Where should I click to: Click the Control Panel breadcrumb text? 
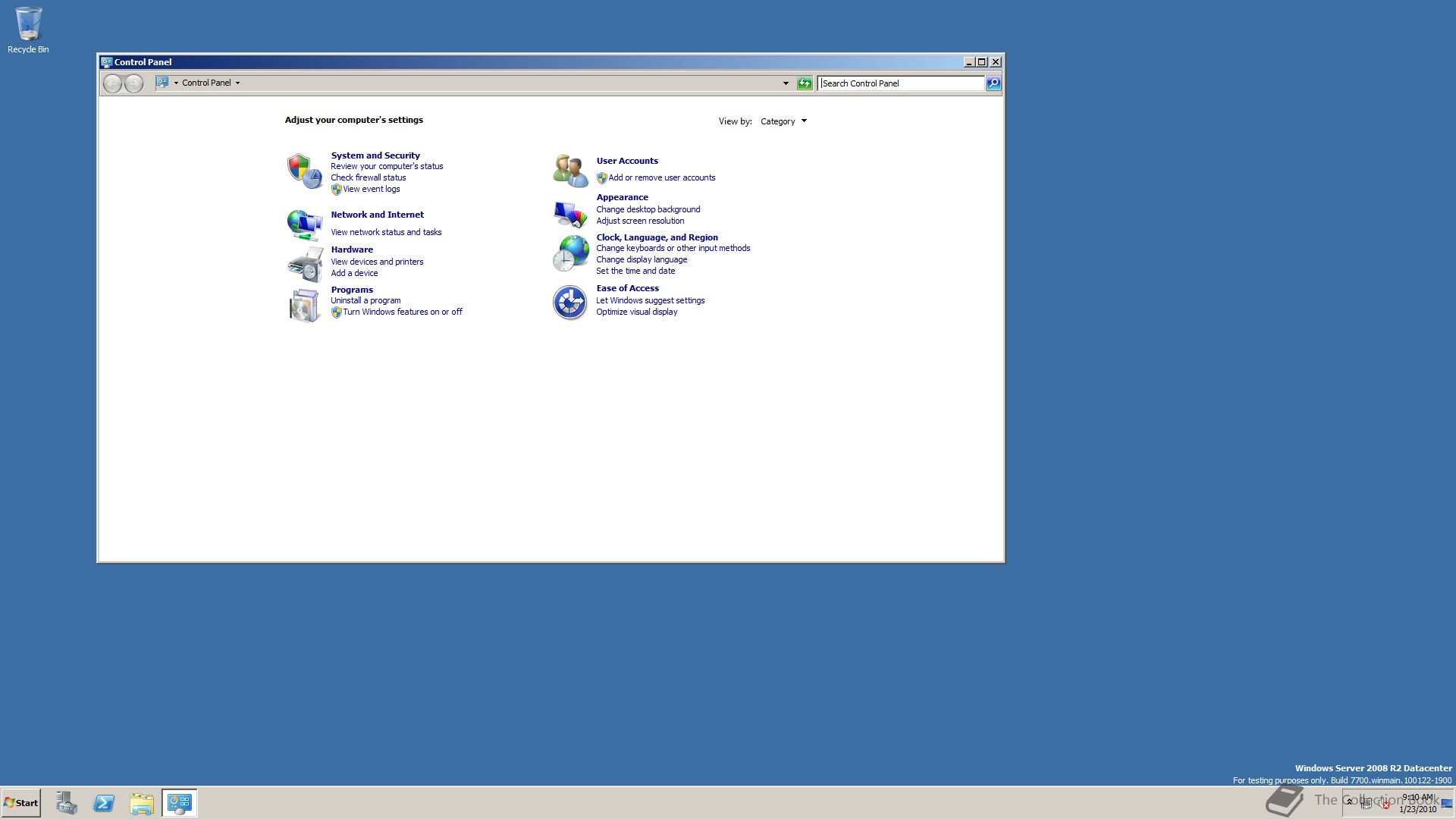(206, 83)
